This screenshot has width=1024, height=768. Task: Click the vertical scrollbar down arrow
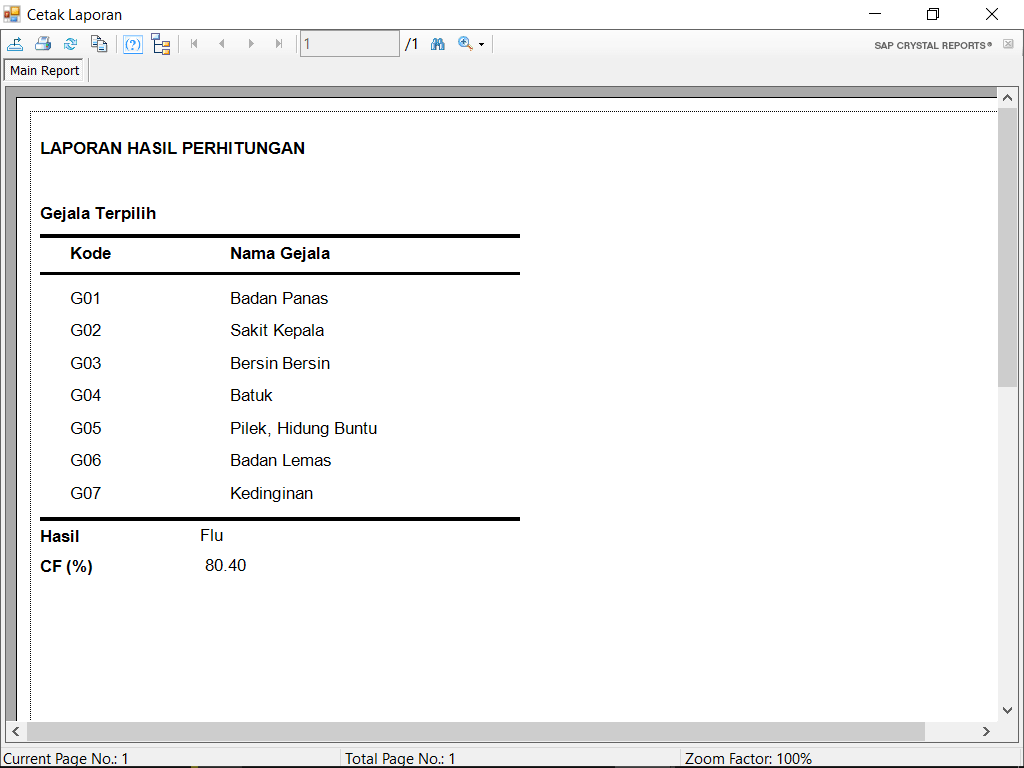1007,709
